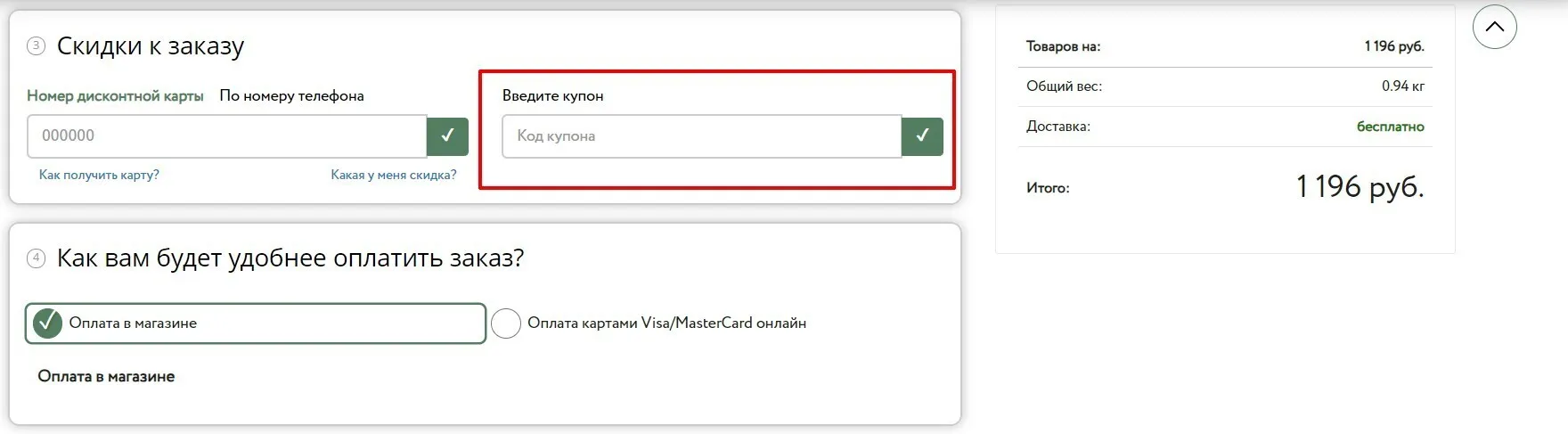
Task: Click the green "бесплатно" delivery value
Action: 1390,127
